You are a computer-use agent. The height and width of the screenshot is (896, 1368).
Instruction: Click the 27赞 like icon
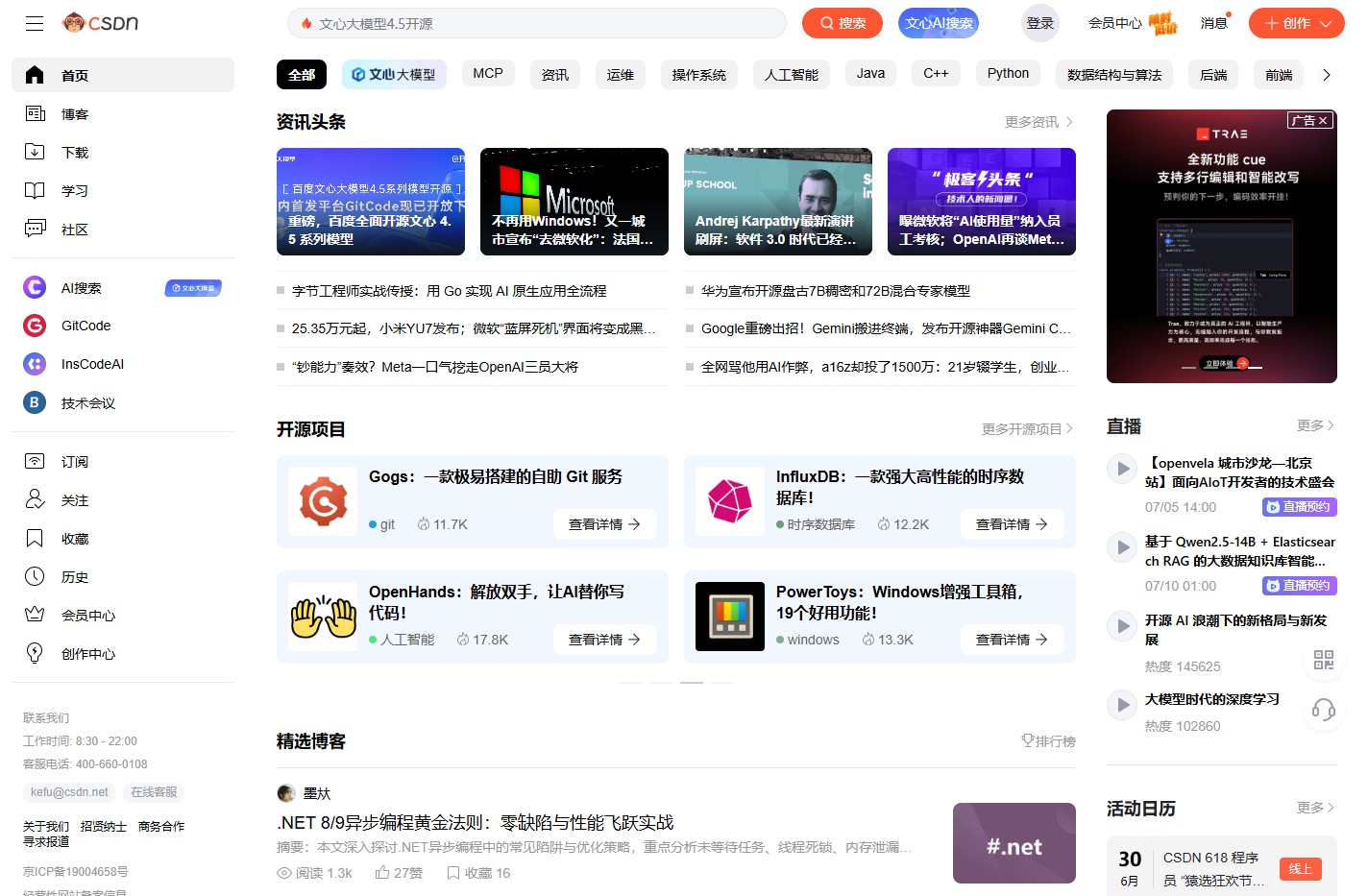(x=382, y=873)
